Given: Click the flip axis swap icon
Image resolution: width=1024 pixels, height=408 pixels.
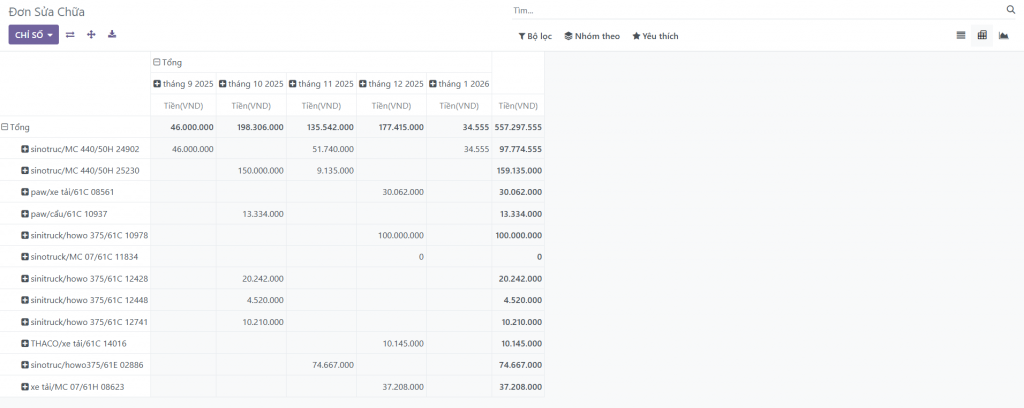Looking at the screenshot, I should (x=70, y=34).
